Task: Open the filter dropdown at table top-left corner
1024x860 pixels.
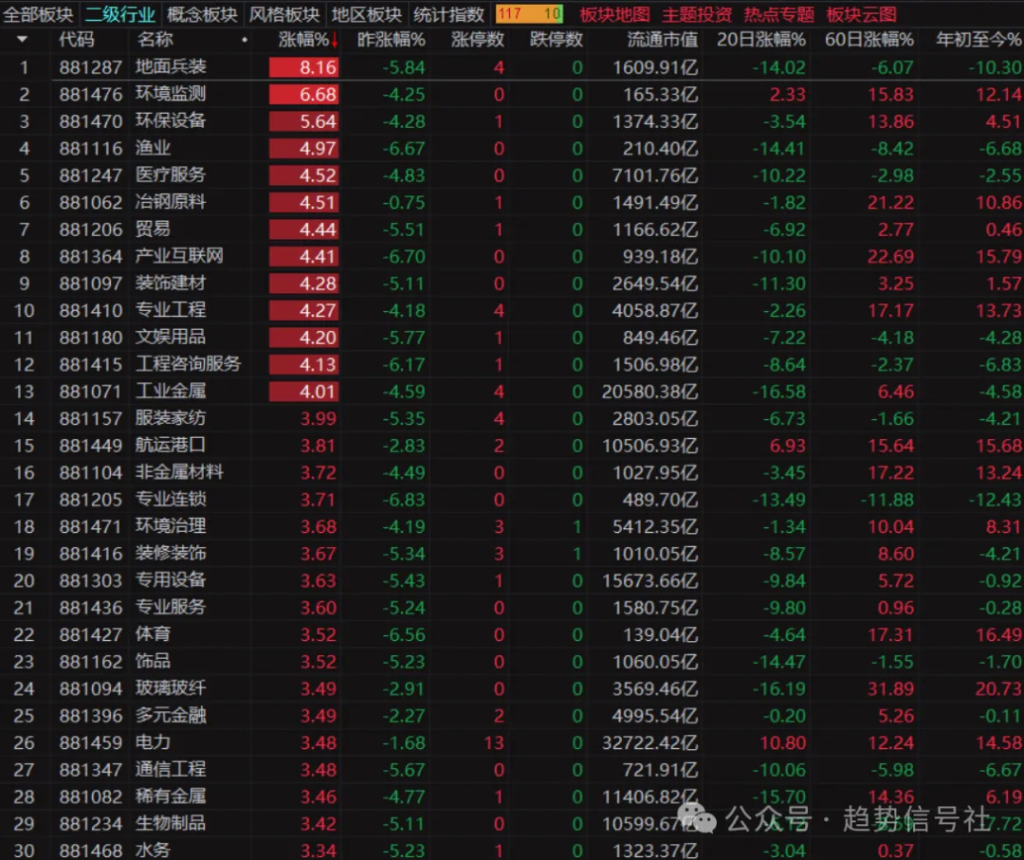Action: click(x=23, y=40)
